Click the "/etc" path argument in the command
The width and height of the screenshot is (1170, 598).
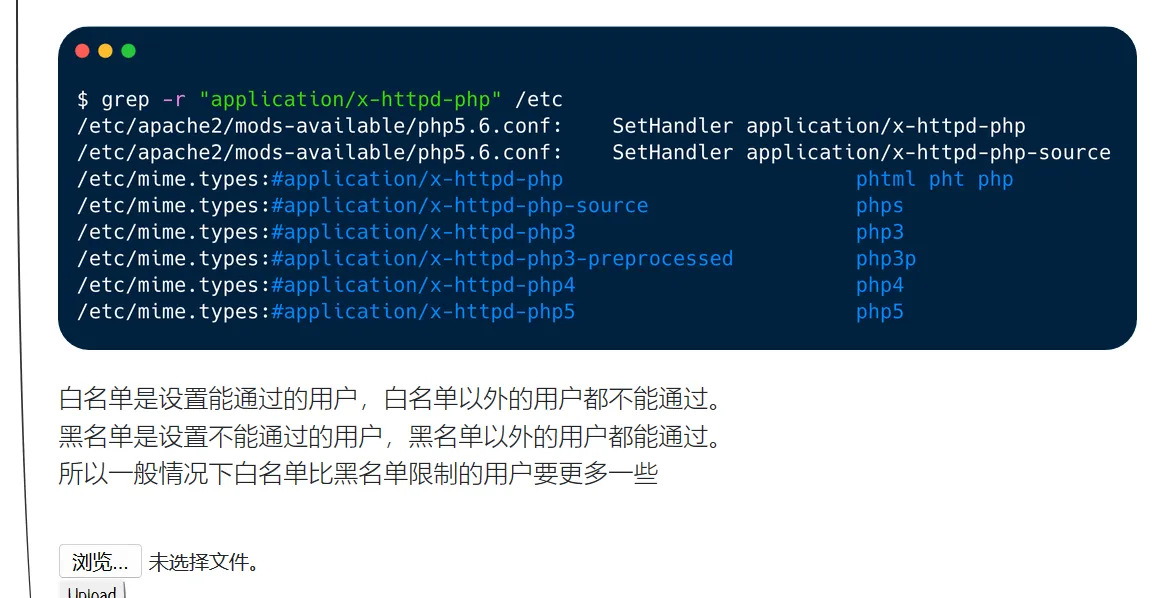[539, 100]
